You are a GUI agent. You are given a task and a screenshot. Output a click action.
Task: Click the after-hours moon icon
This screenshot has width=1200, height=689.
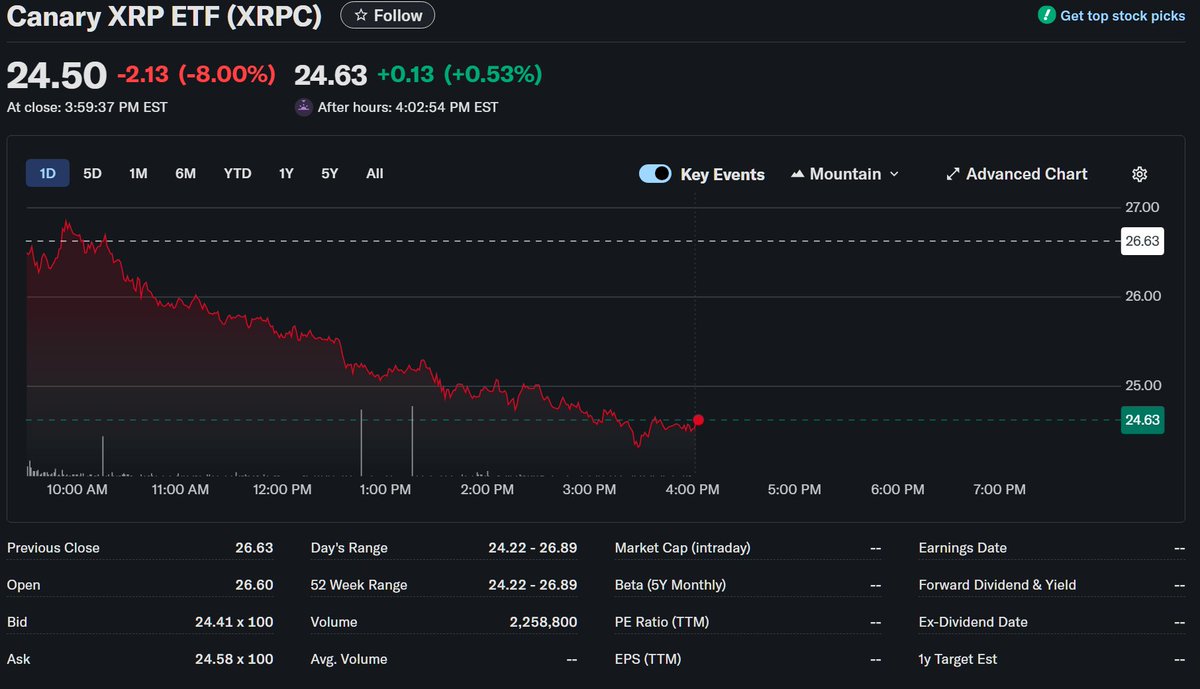(303, 106)
